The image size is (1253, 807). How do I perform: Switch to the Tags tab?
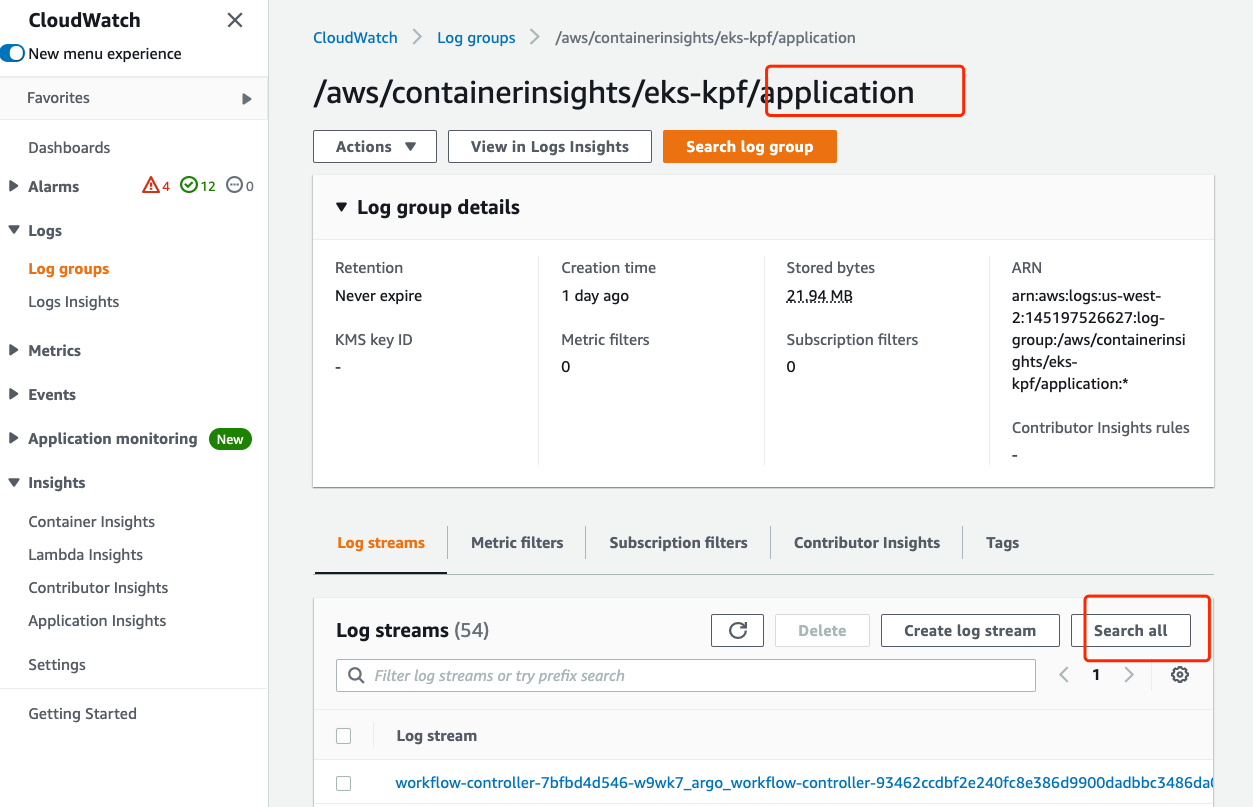[x=1002, y=542]
